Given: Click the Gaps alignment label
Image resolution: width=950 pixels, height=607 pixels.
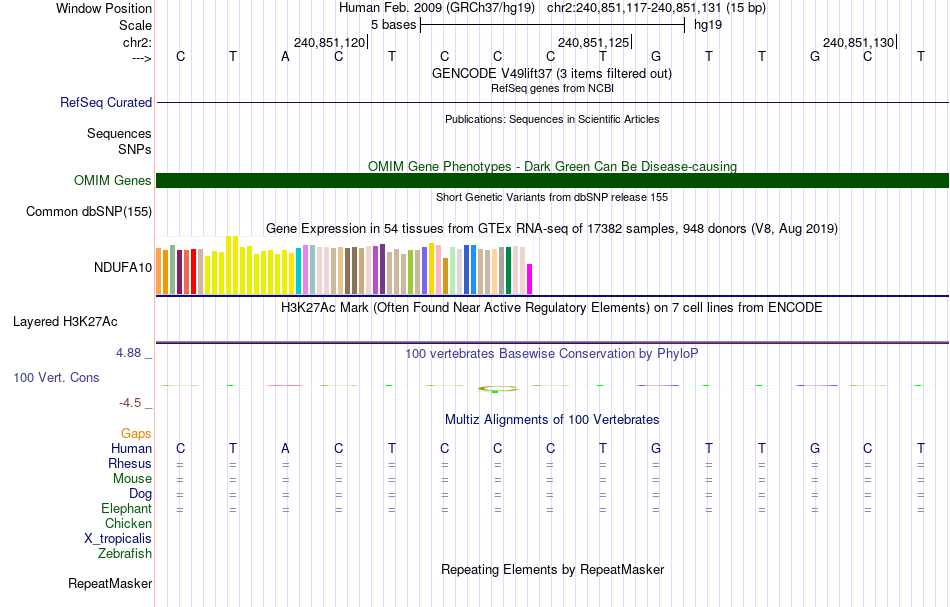Looking at the screenshot, I should tap(136, 433).
